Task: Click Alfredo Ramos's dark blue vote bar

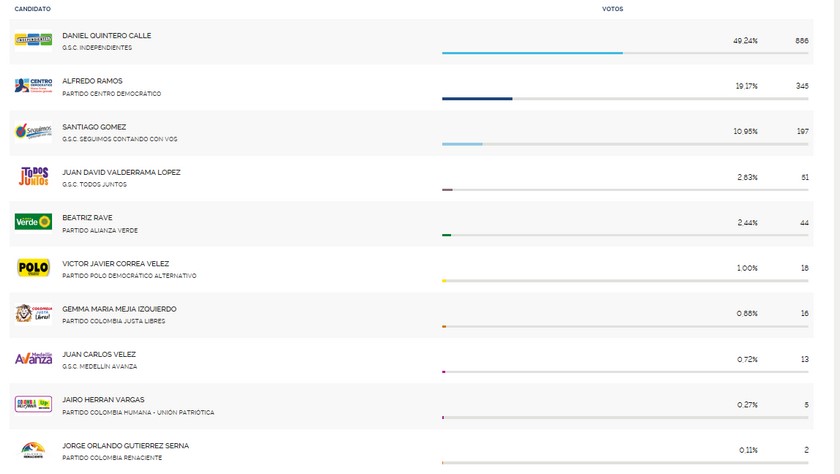Action: click(x=477, y=99)
